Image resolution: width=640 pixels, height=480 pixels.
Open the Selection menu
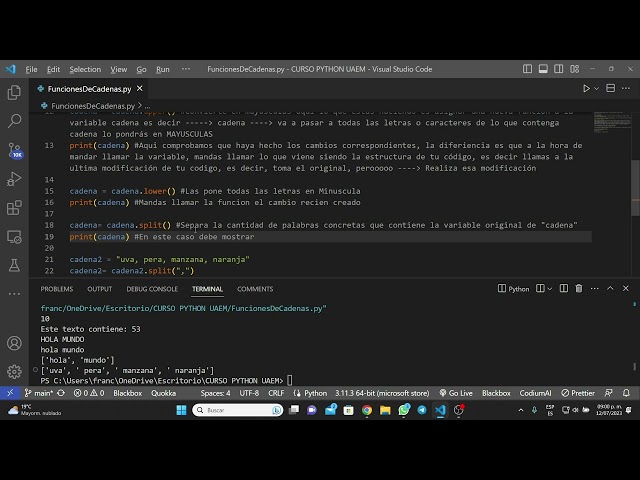(x=85, y=69)
